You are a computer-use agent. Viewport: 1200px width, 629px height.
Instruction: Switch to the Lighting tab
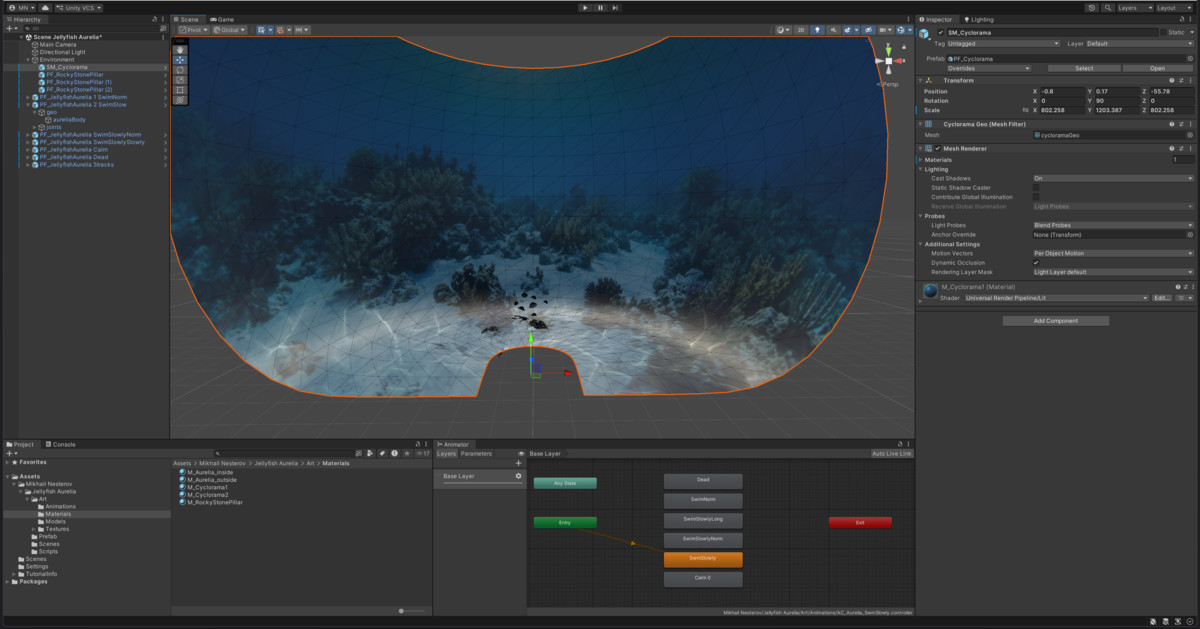click(x=978, y=19)
